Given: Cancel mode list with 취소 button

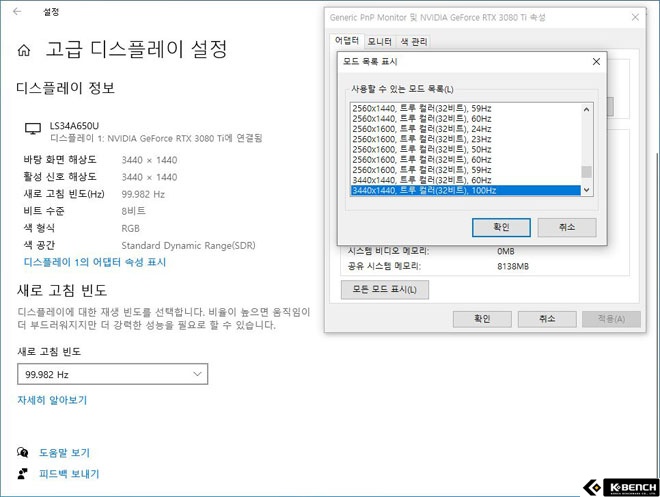Looking at the screenshot, I should coord(567,227).
